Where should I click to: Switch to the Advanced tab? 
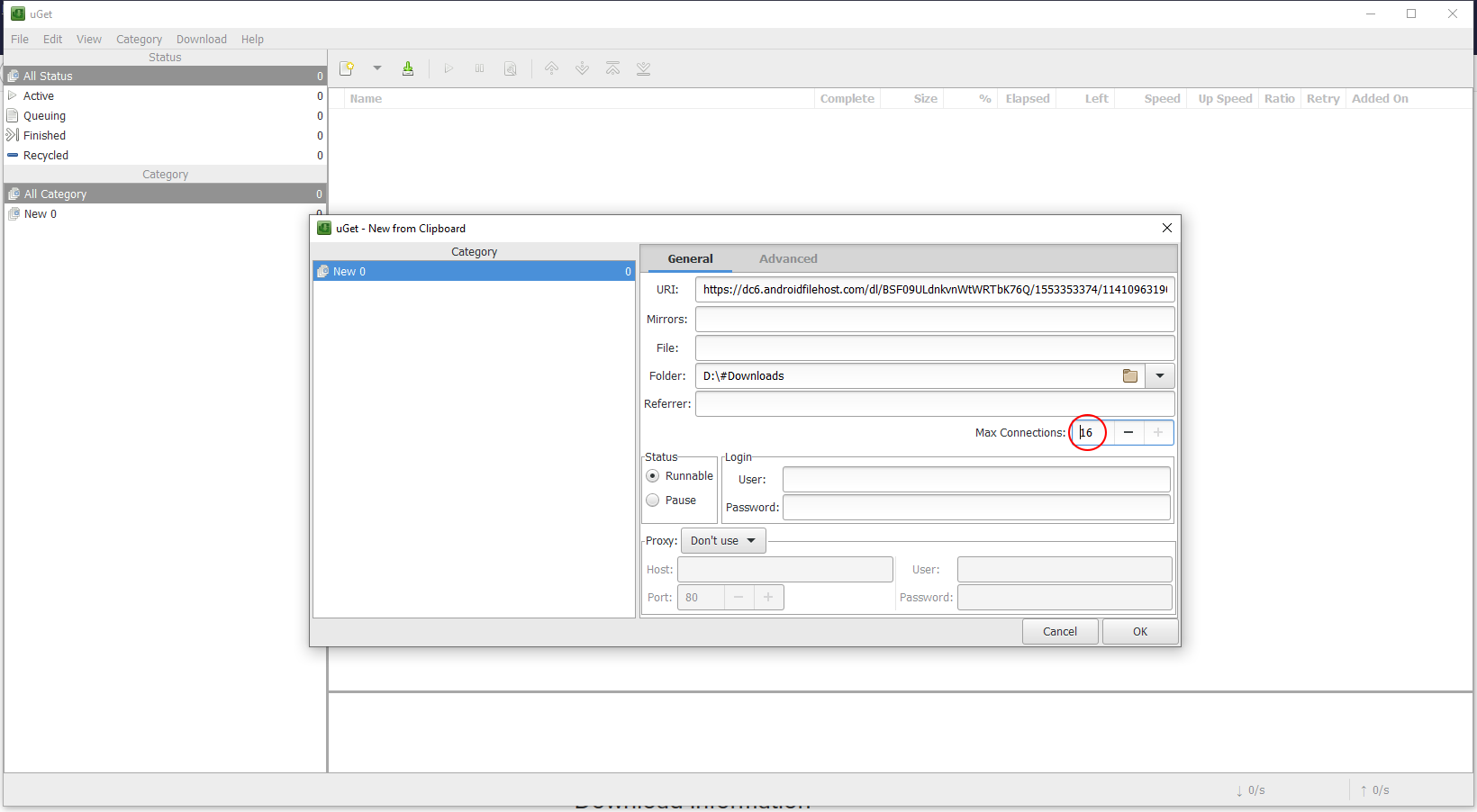(x=788, y=259)
